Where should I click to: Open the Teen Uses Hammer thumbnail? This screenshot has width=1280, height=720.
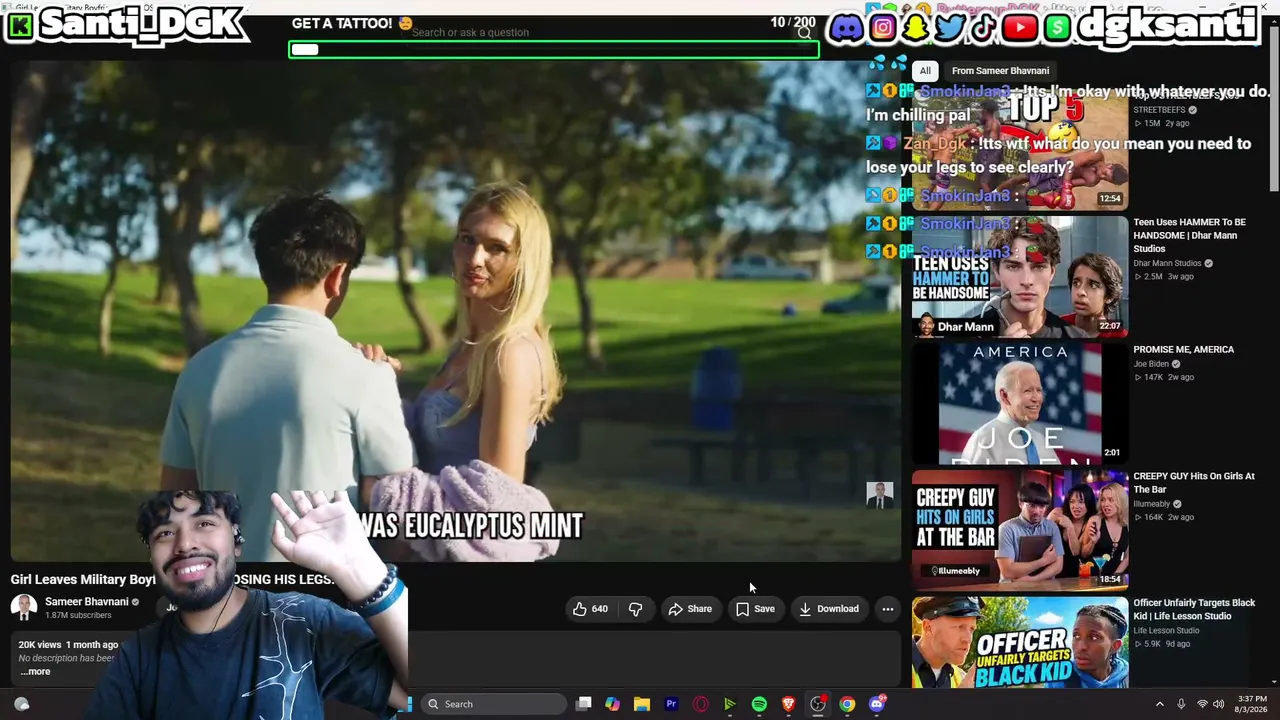click(1020, 277)
